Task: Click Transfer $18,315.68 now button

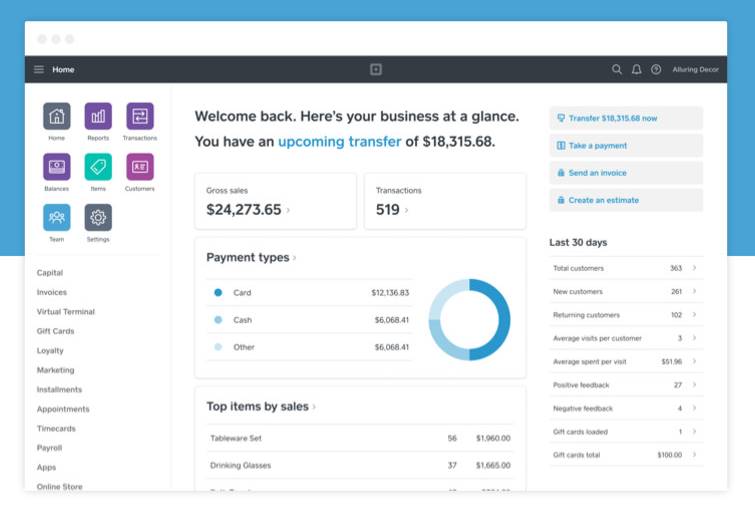Action: pyautogui.click(x=626, y=118)
